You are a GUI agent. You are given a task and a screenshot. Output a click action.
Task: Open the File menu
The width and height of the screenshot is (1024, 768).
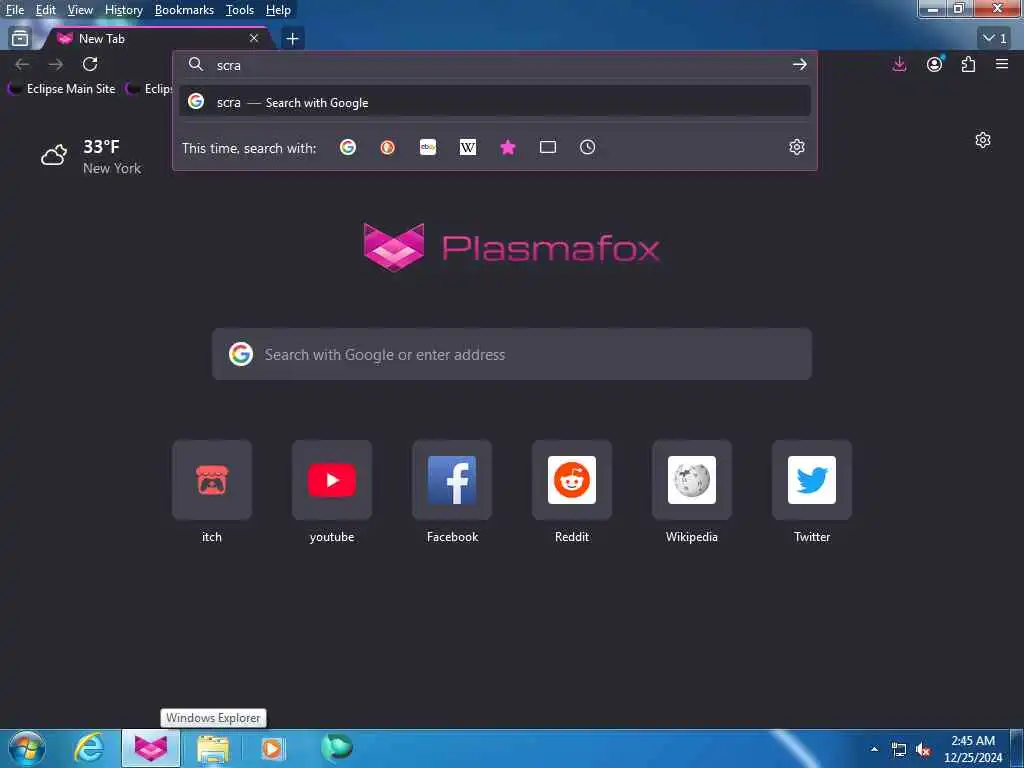click(x=14, y=10)
